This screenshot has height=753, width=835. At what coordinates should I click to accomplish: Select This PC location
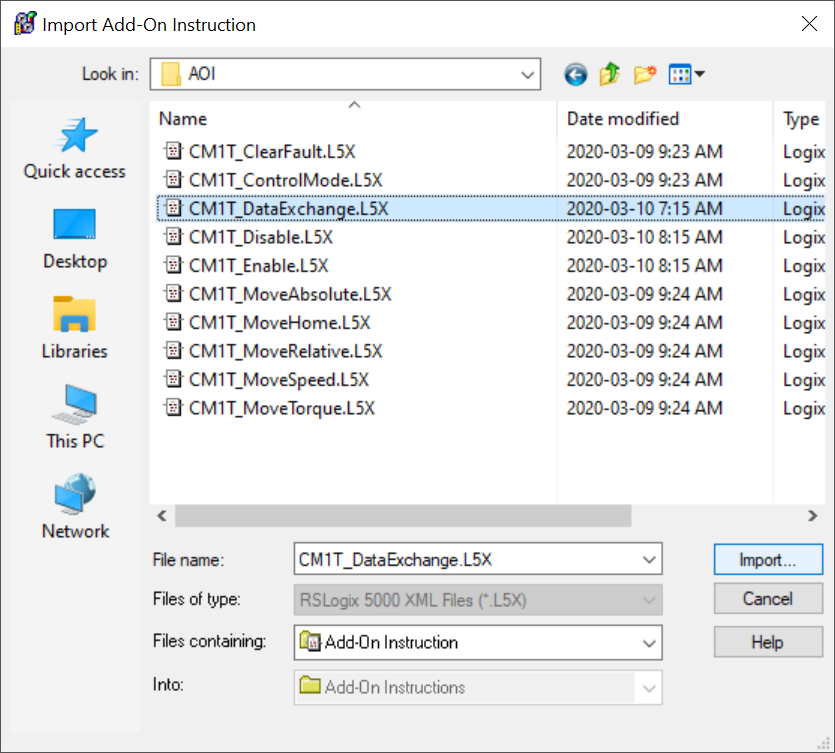(x=75, y=419)
